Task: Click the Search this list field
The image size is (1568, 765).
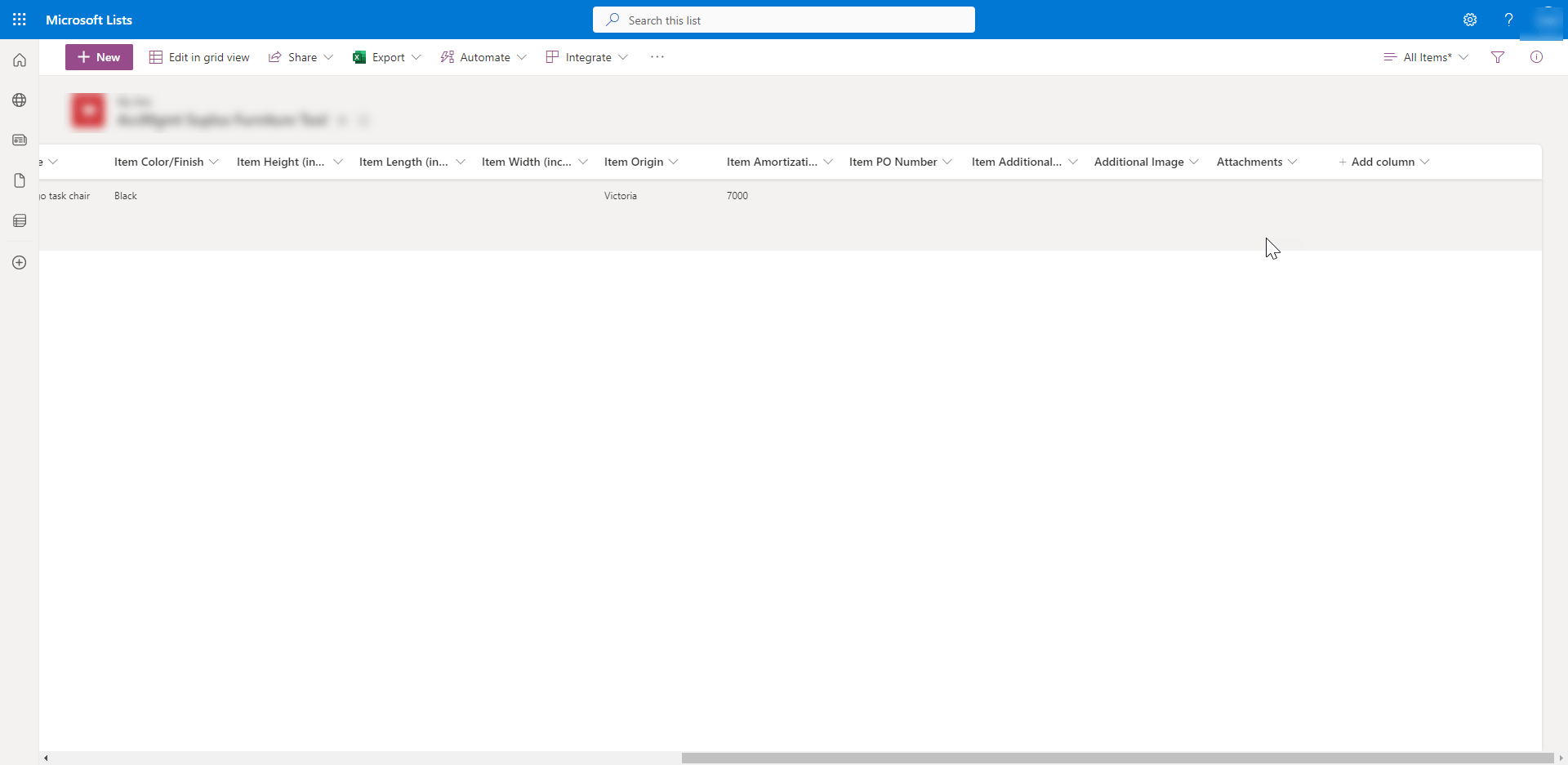Action: [782, 20]
